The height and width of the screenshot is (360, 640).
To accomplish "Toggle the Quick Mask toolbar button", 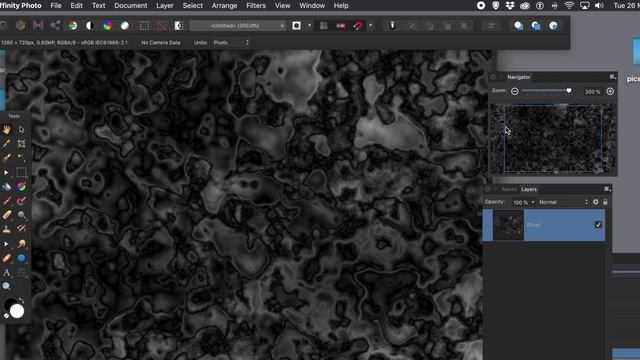I will 297,26.
